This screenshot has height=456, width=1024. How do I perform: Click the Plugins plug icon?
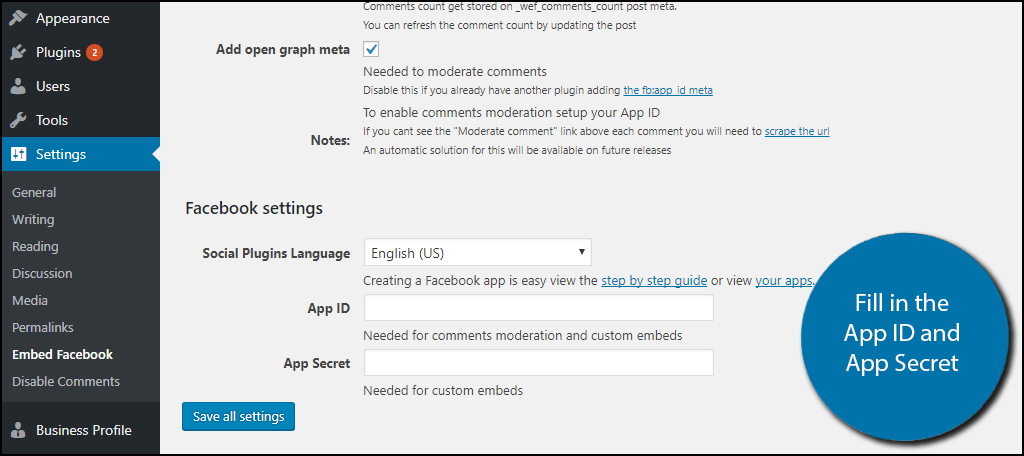pos(18,52)
